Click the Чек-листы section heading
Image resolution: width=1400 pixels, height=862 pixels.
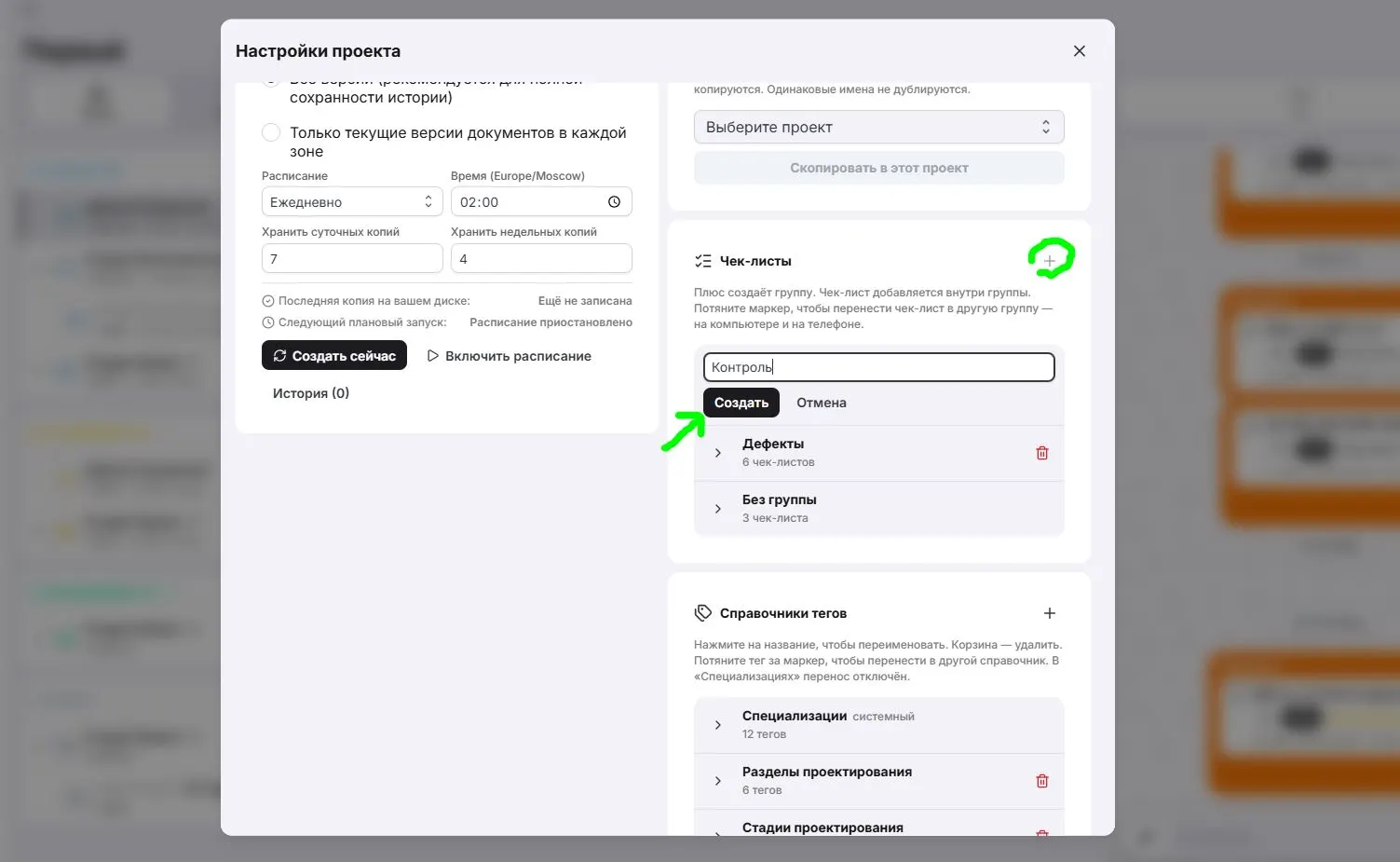pos(755,261)
